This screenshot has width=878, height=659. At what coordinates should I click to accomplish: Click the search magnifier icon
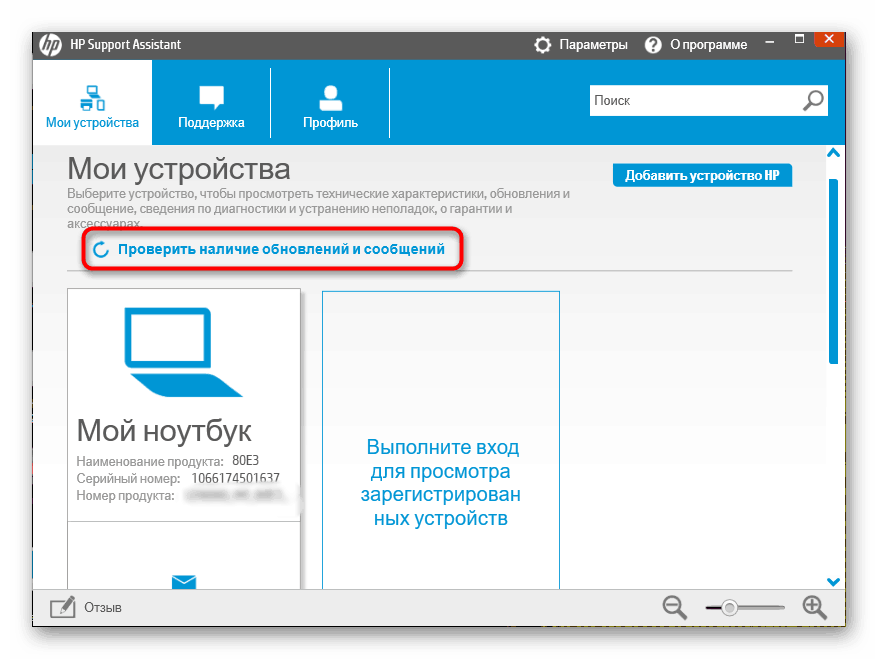click(812, 100)
